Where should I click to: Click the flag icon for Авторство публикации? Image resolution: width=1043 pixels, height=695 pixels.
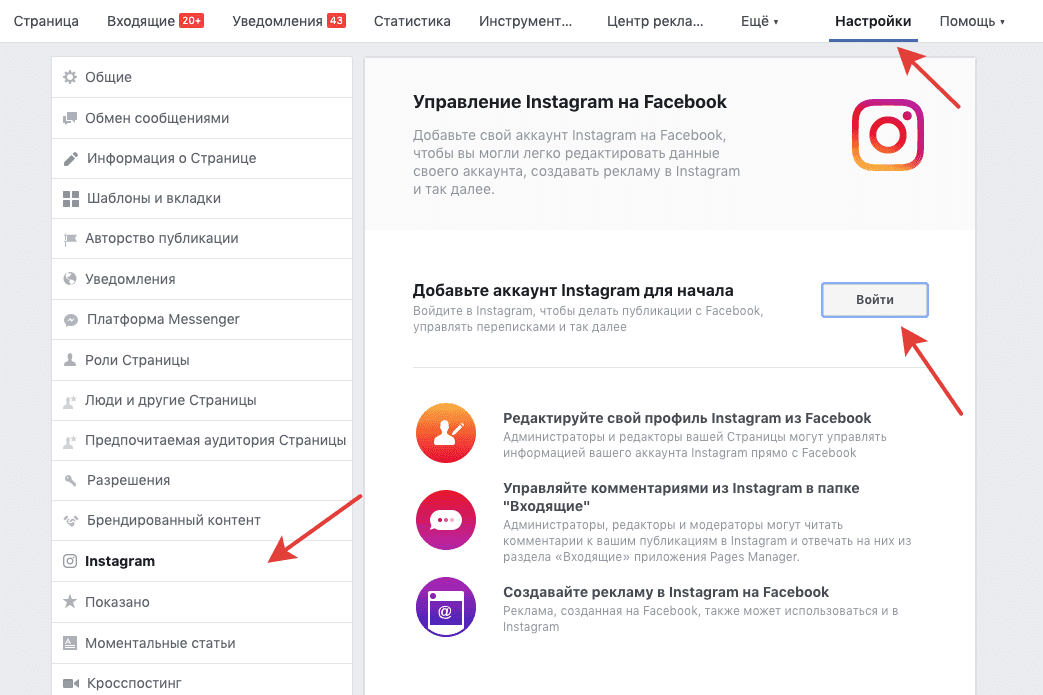[x=70, y=239]
